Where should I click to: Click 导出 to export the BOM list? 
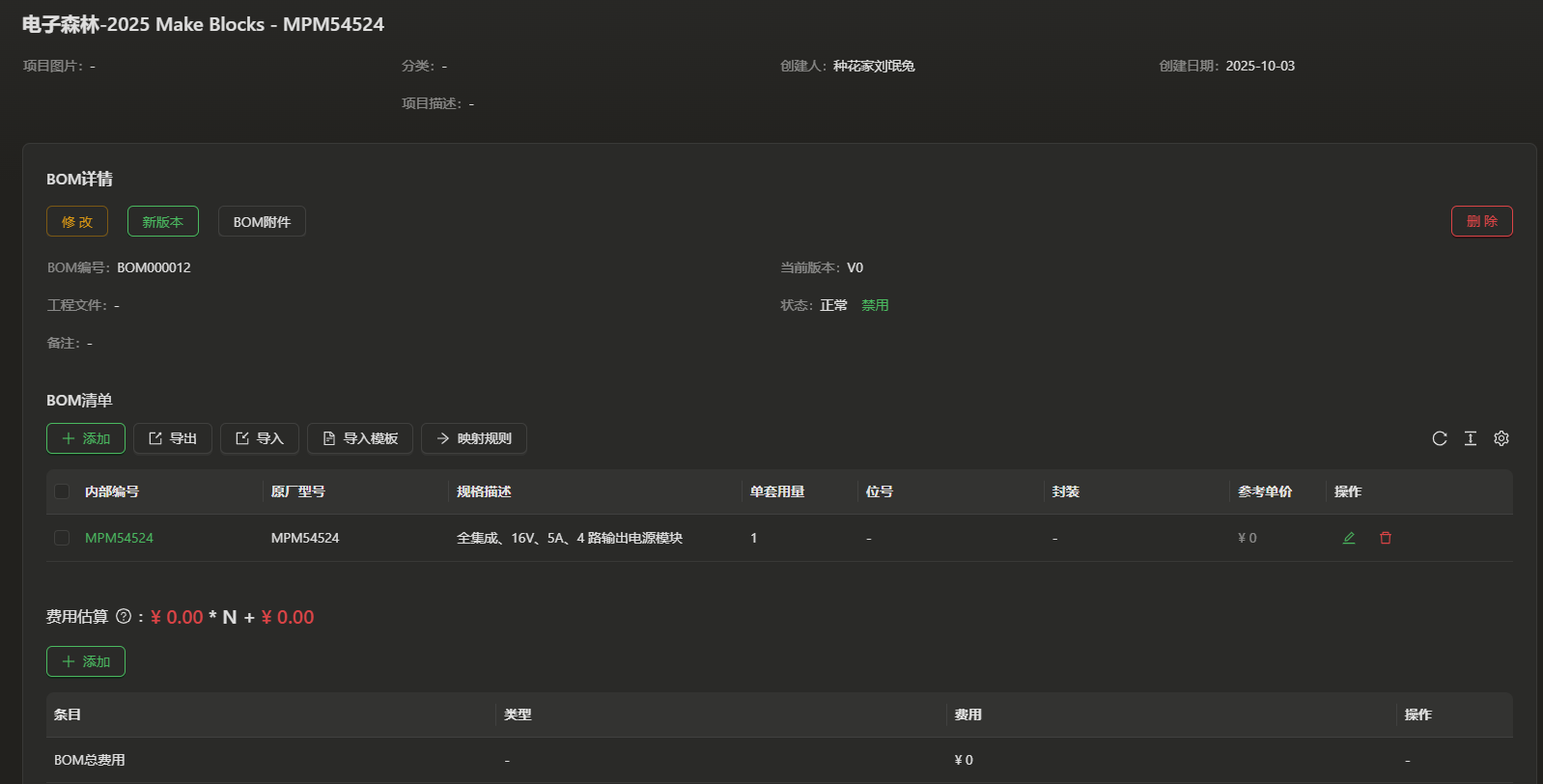[172, 438]
